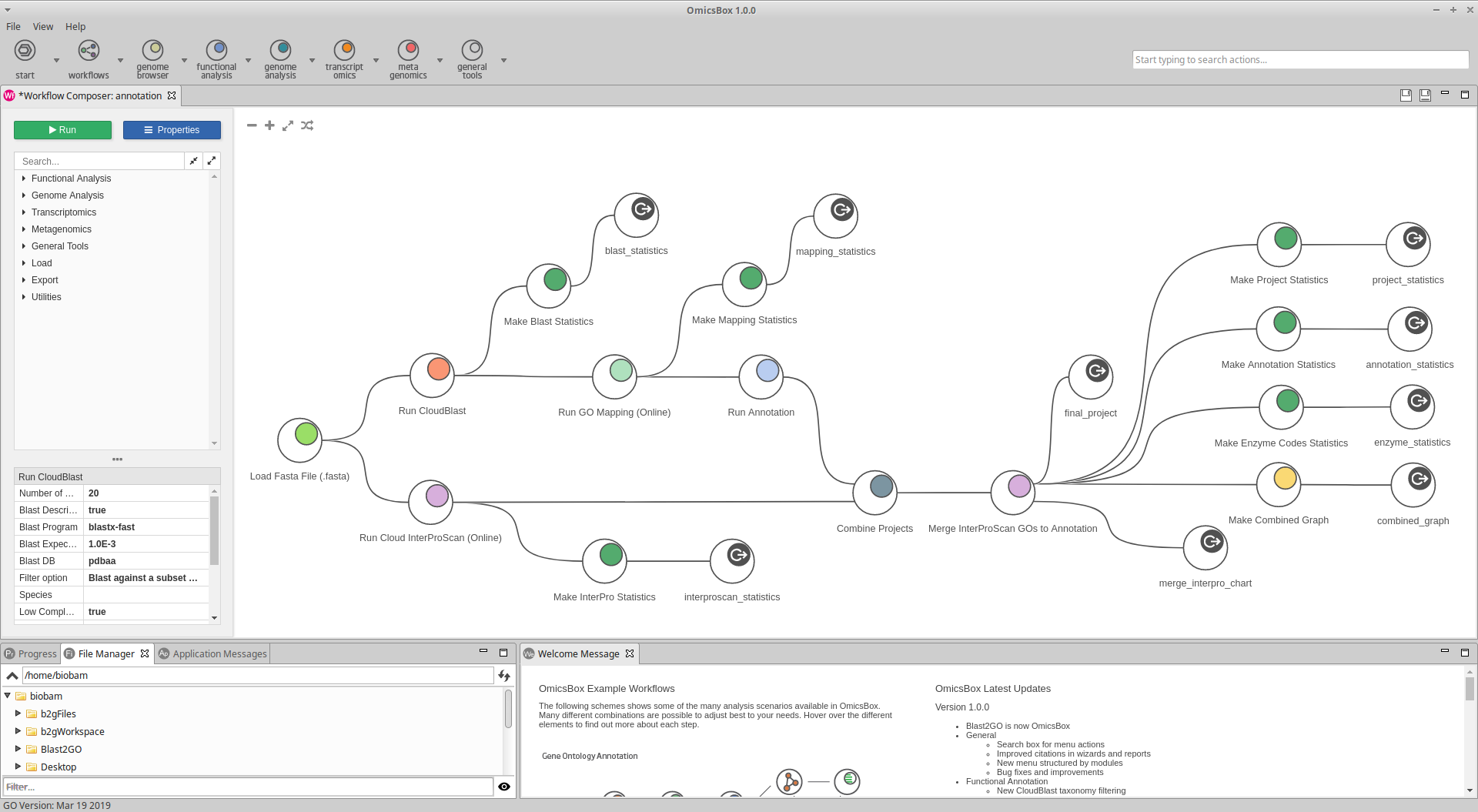
Task: Select the Make Combined Graph node
Action: tap(1278, 484)
